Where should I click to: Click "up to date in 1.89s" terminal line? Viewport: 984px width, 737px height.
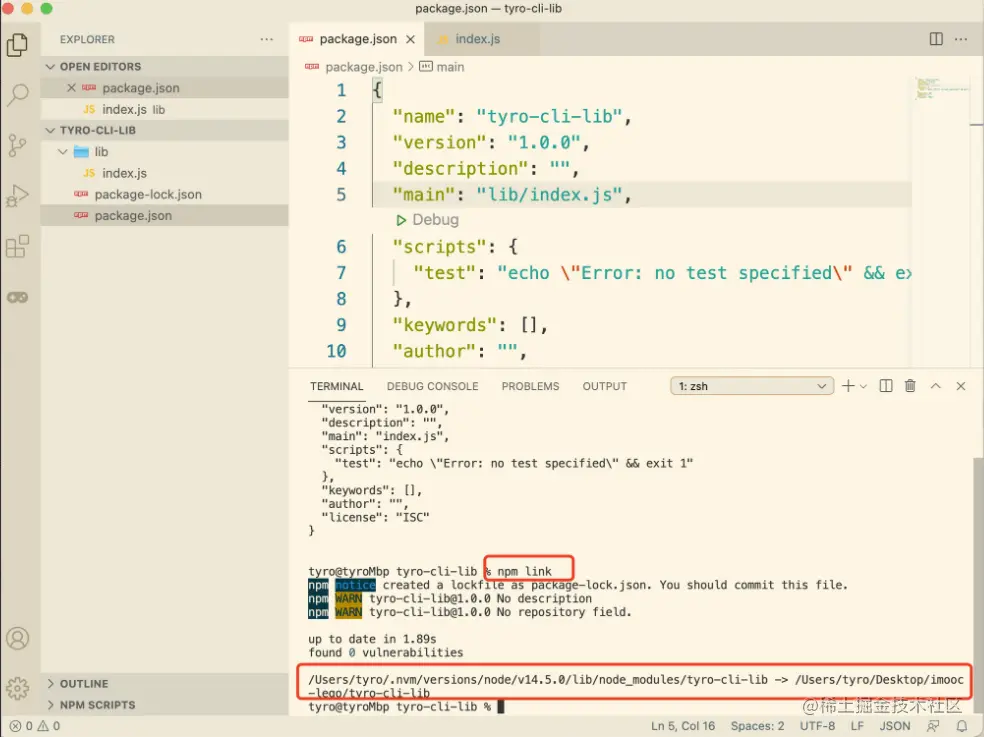[x=372, y=639]
